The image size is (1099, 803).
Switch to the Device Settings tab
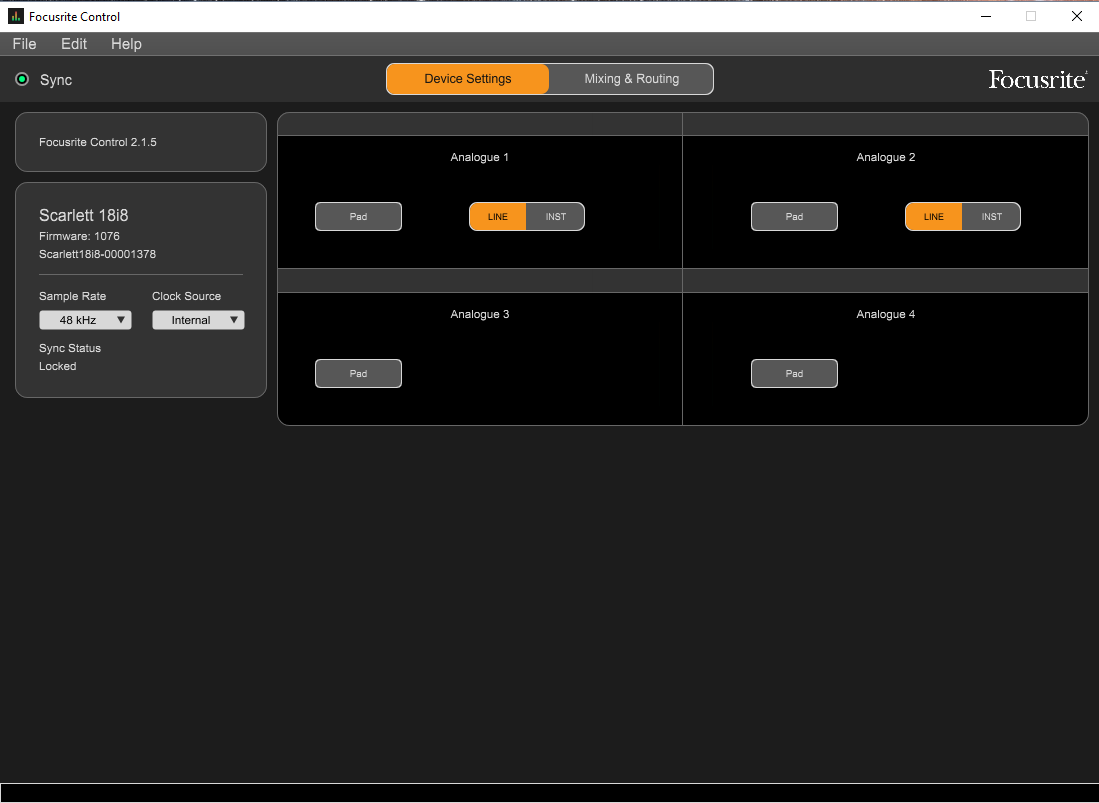[467, 79]
